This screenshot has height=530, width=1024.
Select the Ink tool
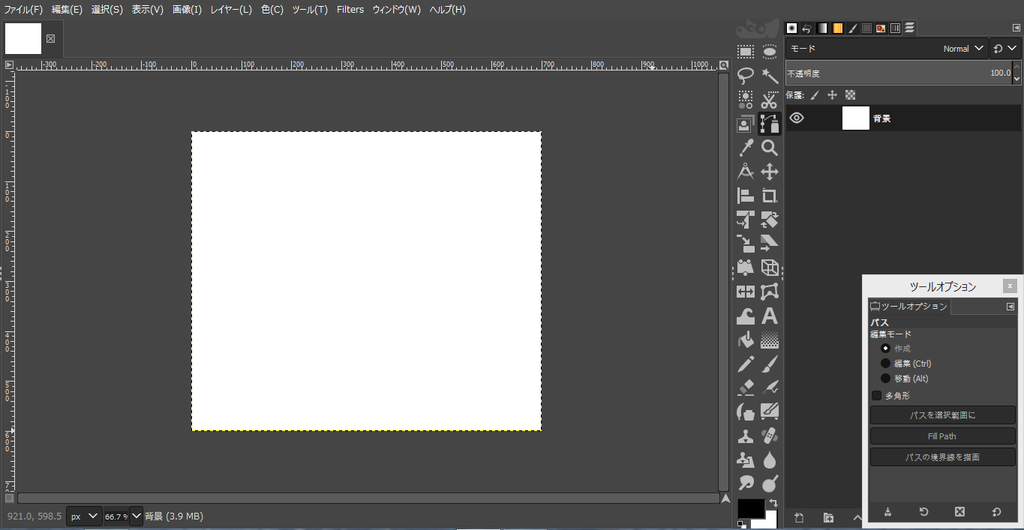point(745,412)
